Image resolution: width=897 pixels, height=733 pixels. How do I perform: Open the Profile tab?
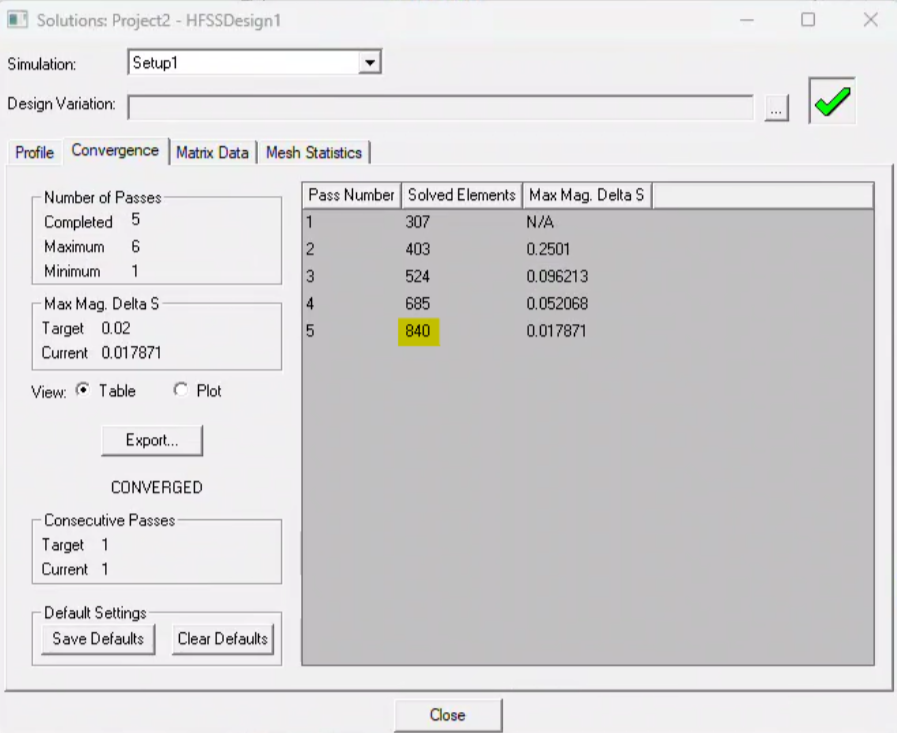[34, 153]
